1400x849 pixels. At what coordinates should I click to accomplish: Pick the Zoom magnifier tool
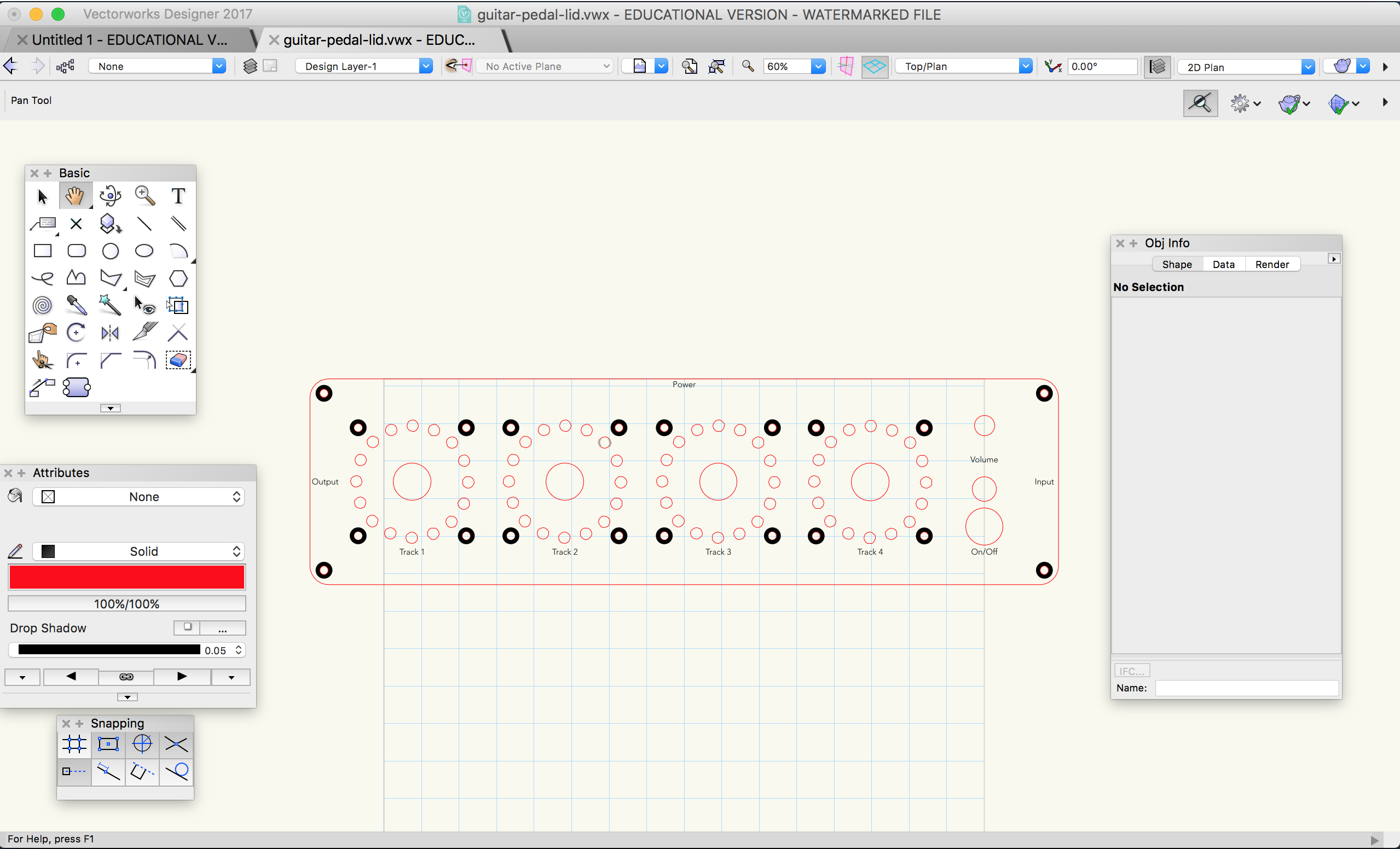pyautogui.click(x=144, y=196)
